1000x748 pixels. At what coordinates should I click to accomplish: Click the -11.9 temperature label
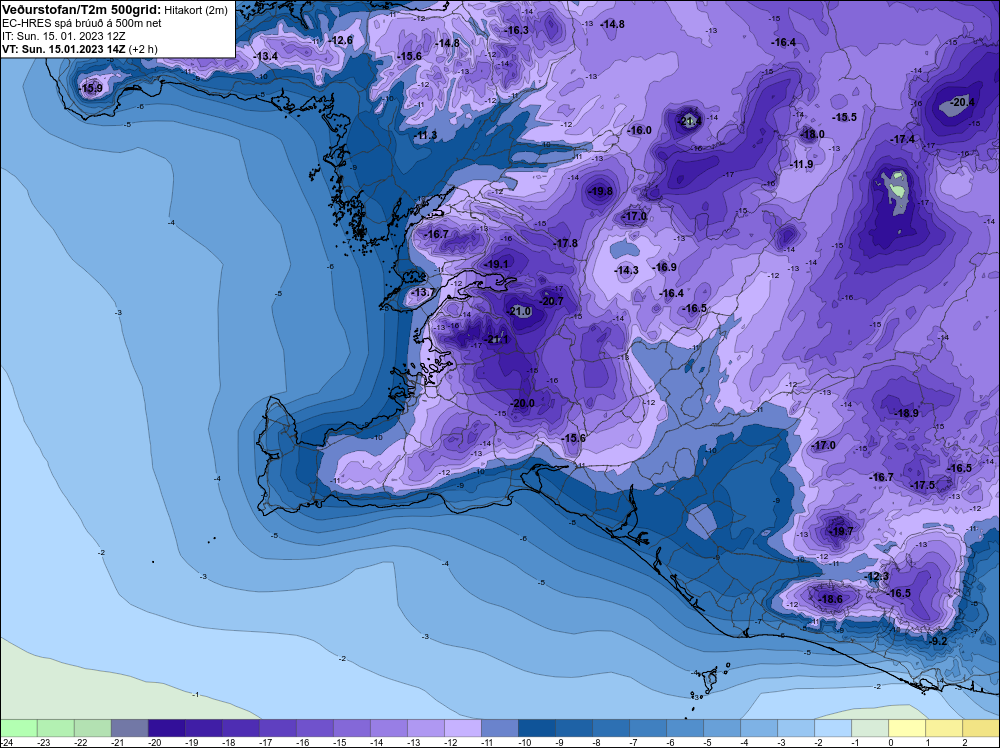coord(802,164)
